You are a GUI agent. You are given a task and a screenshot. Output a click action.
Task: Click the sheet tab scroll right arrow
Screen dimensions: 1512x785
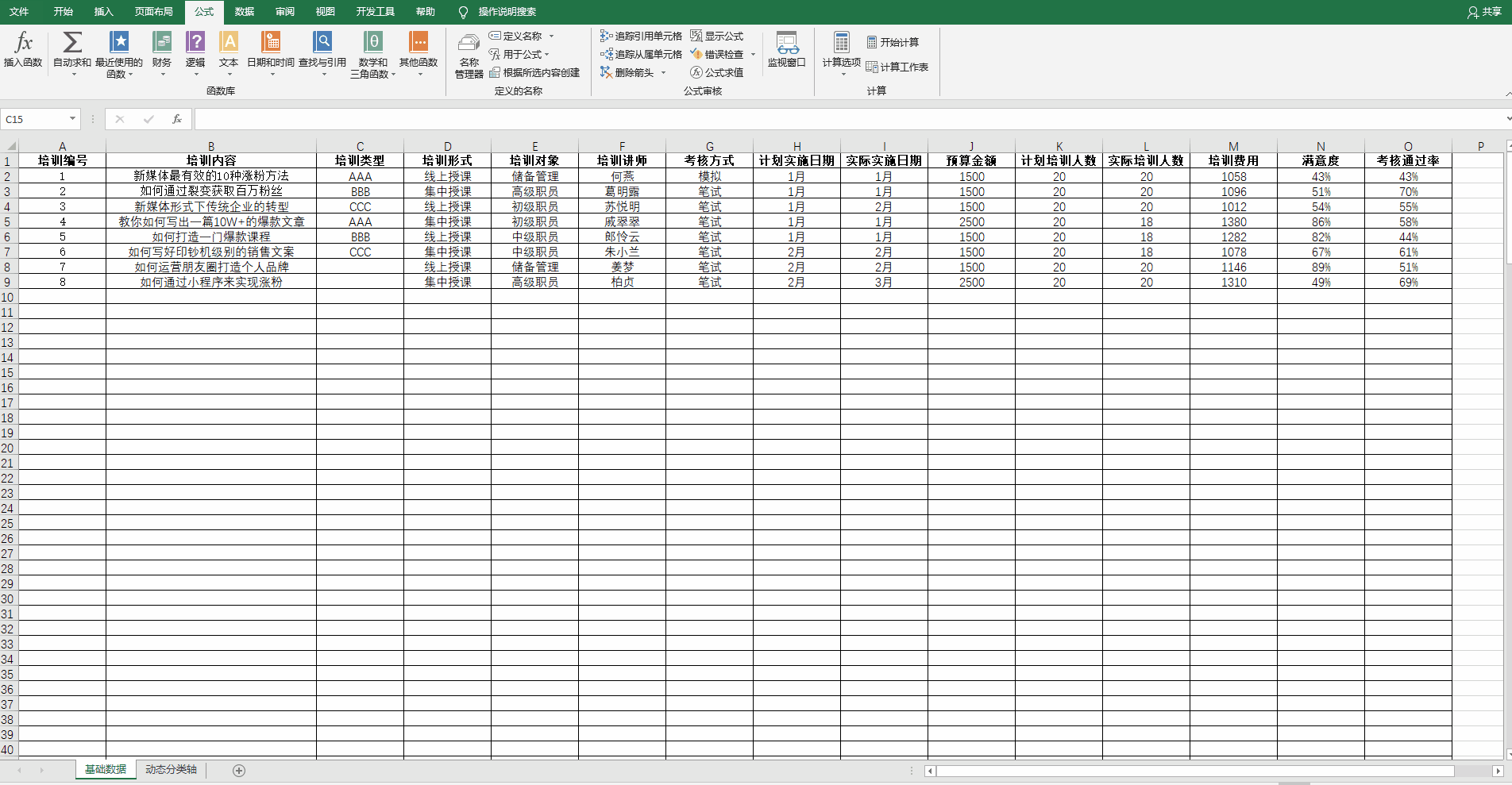coord(42,771)
